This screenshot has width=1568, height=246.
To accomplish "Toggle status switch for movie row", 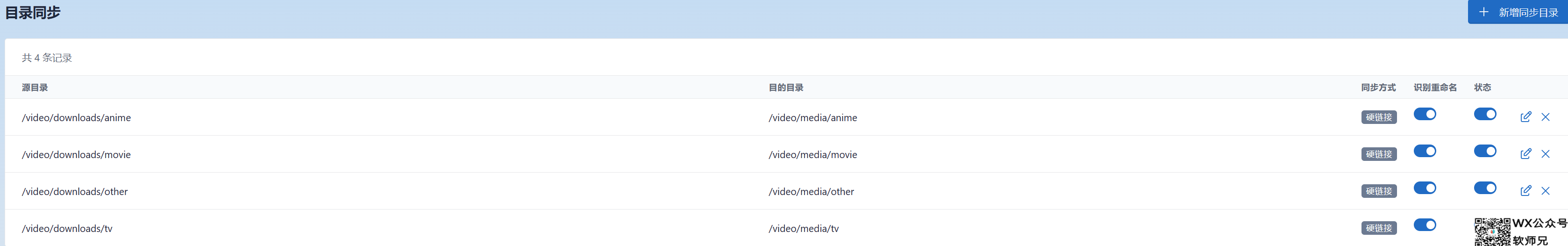I will [x=1485, y=151].
